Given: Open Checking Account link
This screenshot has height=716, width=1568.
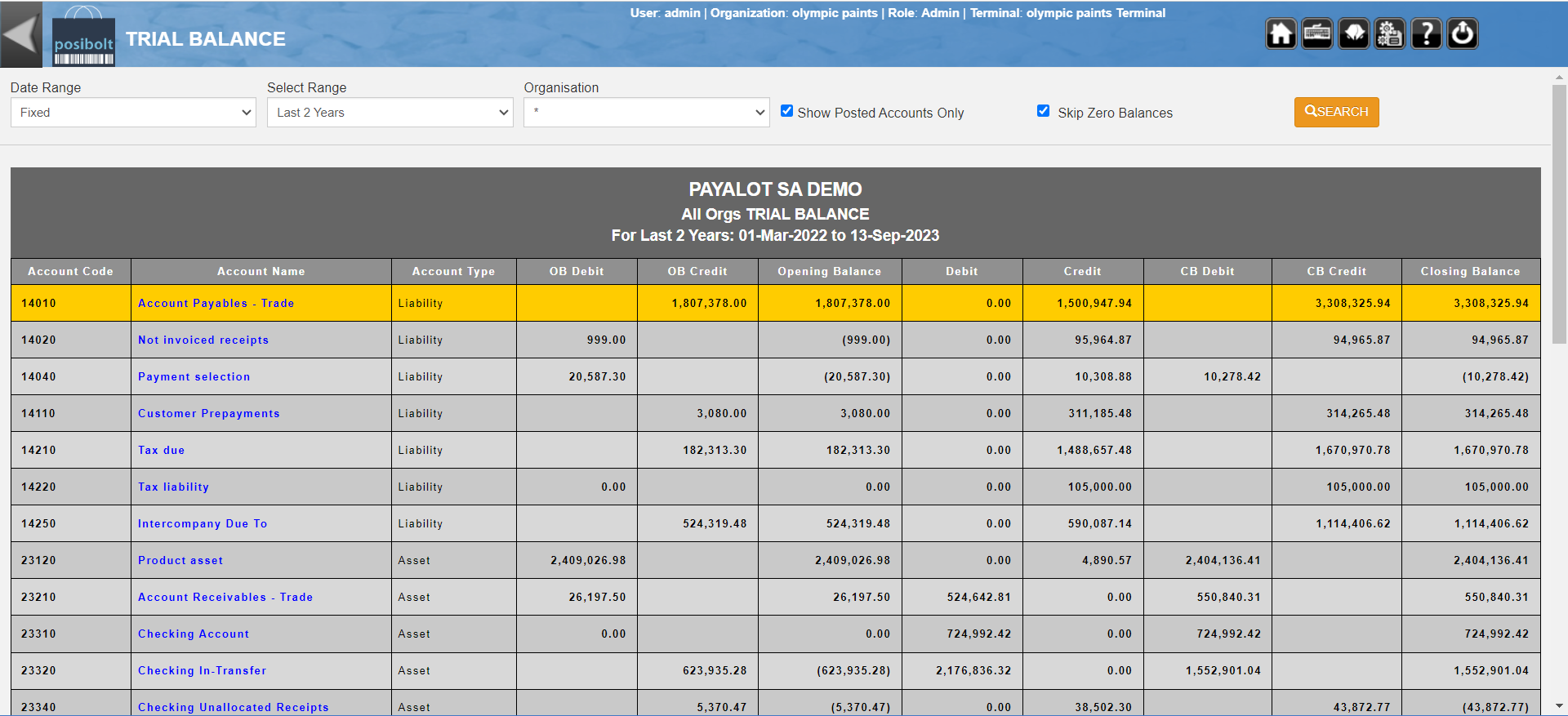Looking at the screenshot, I should pyautogui.click(x=194, y=634).
